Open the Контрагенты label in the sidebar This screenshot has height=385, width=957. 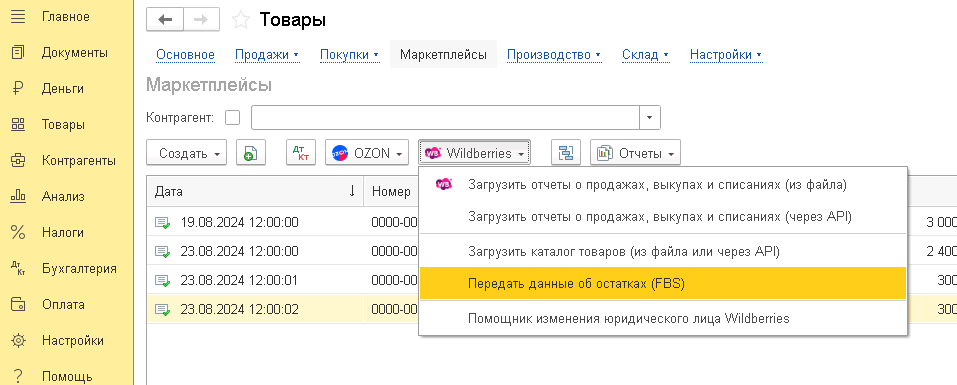[x=79, y=160]
